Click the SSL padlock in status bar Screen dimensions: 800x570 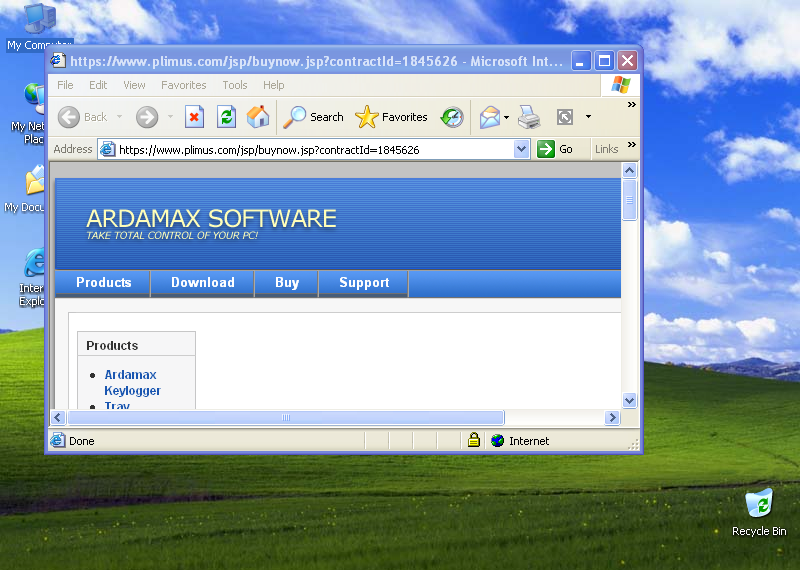click(474, 440)
